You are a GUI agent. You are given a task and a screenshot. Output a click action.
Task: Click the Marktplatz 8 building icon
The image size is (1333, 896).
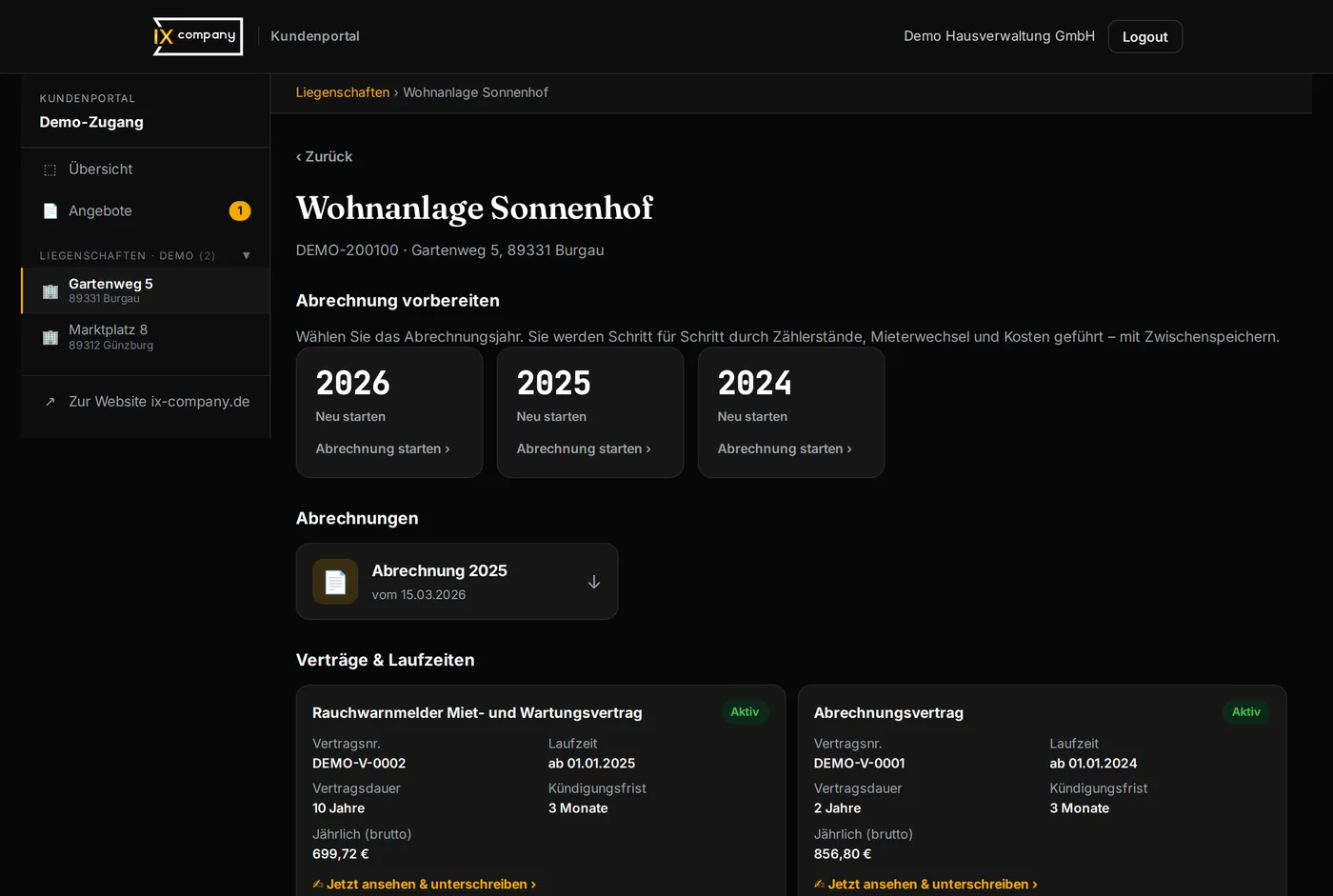pos(50,337)
